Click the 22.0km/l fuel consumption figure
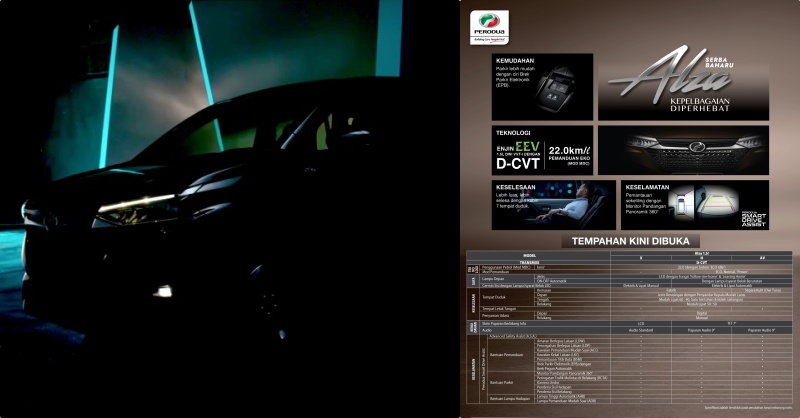The height and width of the screenshot is (418, 800). pyautogui.click(x=569, y=151)
